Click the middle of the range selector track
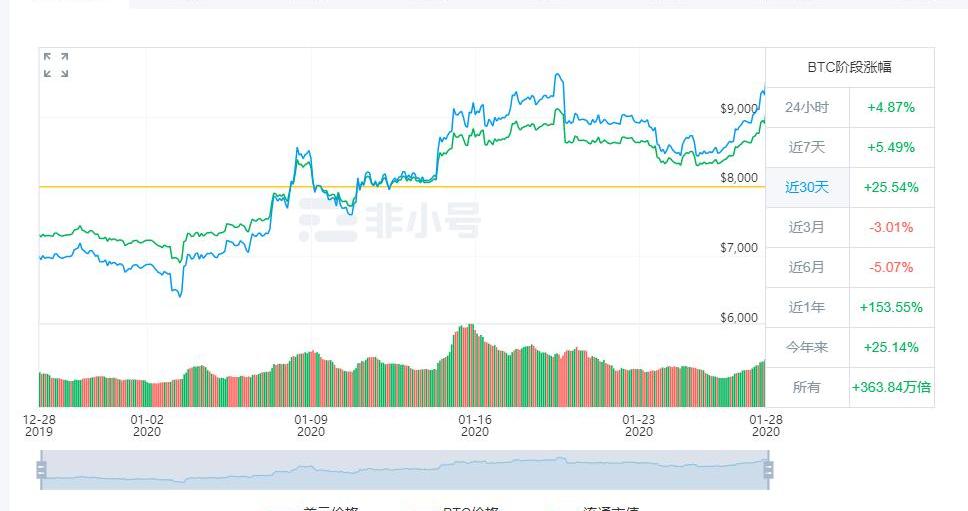 405,469
